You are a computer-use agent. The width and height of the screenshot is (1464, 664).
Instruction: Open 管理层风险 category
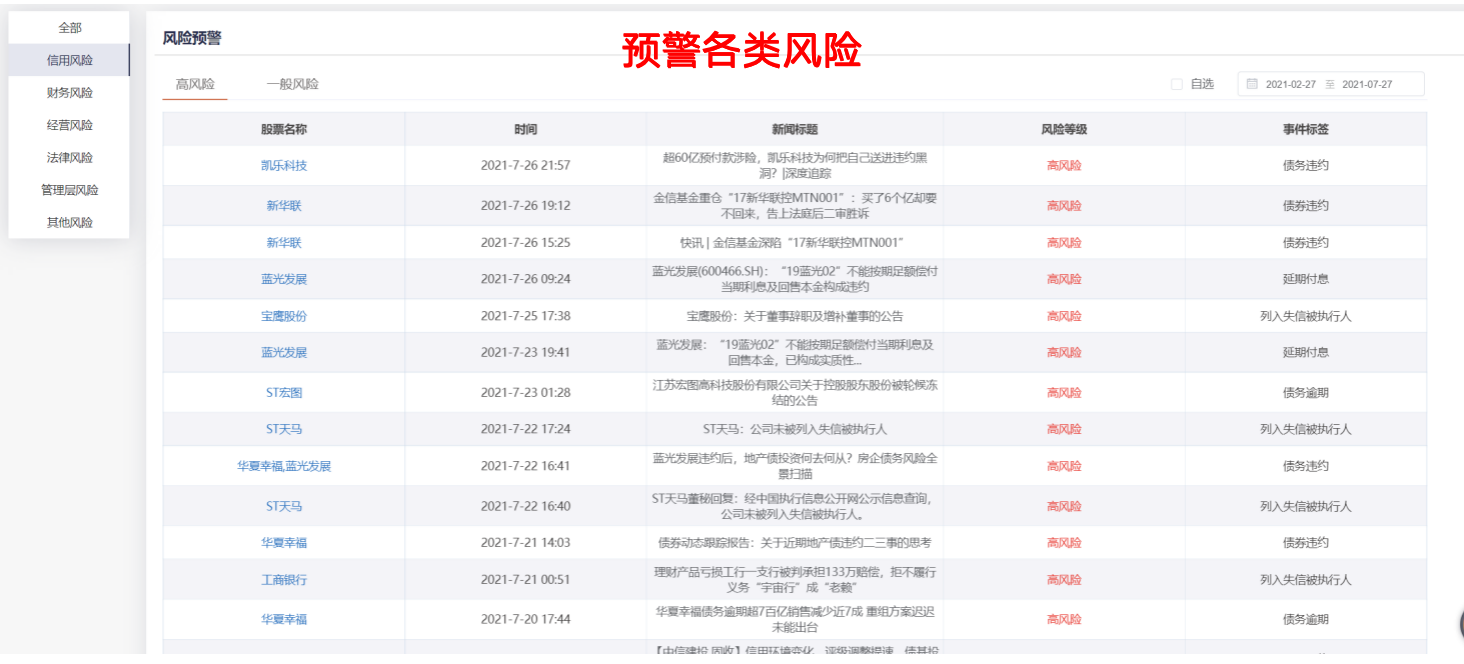[69, 190]
